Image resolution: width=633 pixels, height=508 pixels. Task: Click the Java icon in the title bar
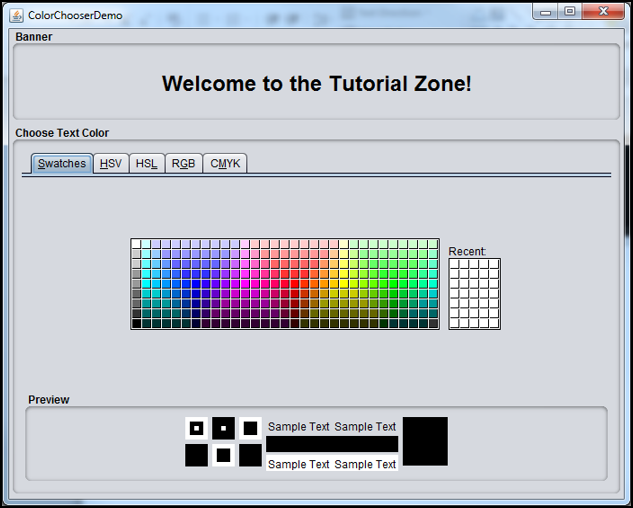click(x=16, y=15)
